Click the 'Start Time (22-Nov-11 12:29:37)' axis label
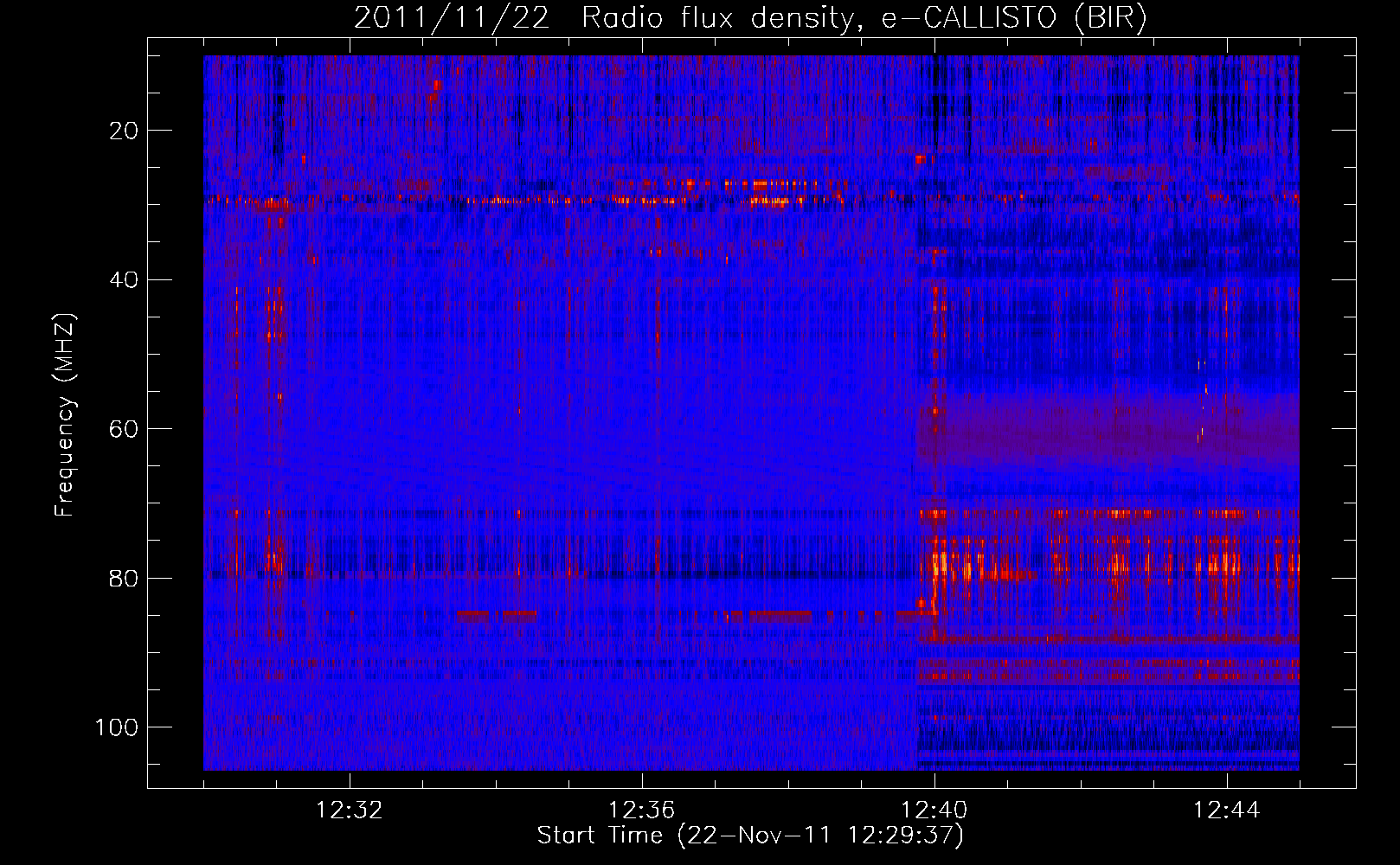The width and height of the screenshot is (1400, 865). coord(750,836)
